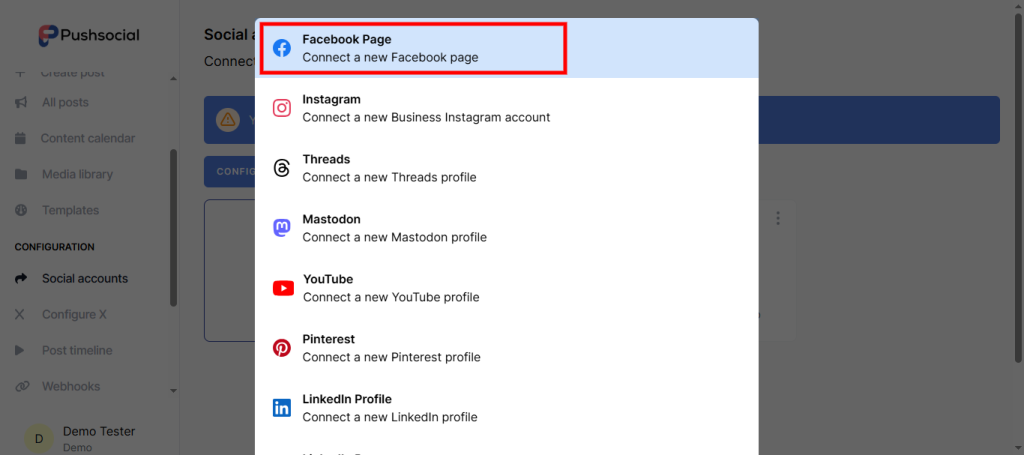Click the sidebar scroll up arrow
This screenshot has width=1024, height=455.
click(x=173, y=79)
